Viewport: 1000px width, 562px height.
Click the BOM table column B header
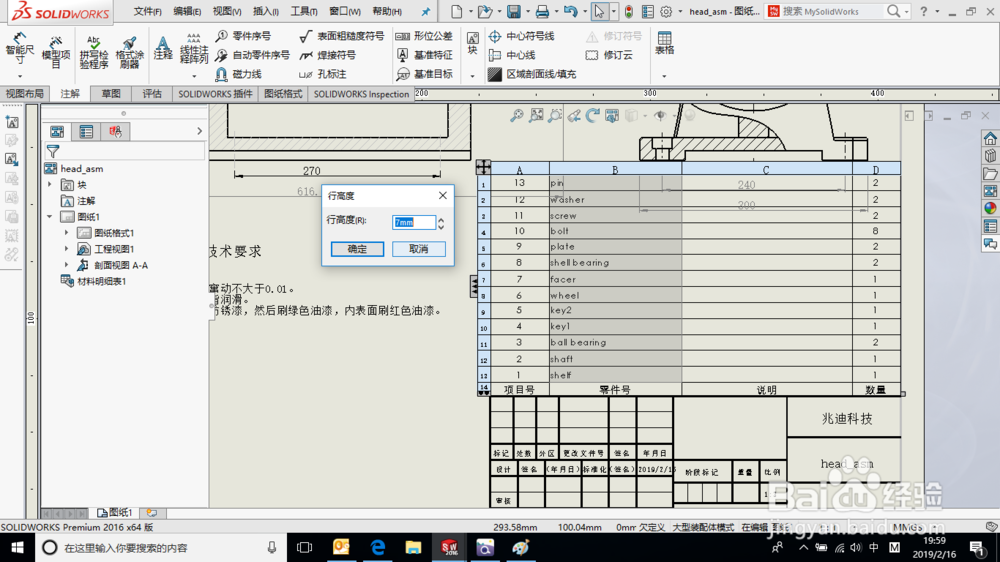coord(615,170)
